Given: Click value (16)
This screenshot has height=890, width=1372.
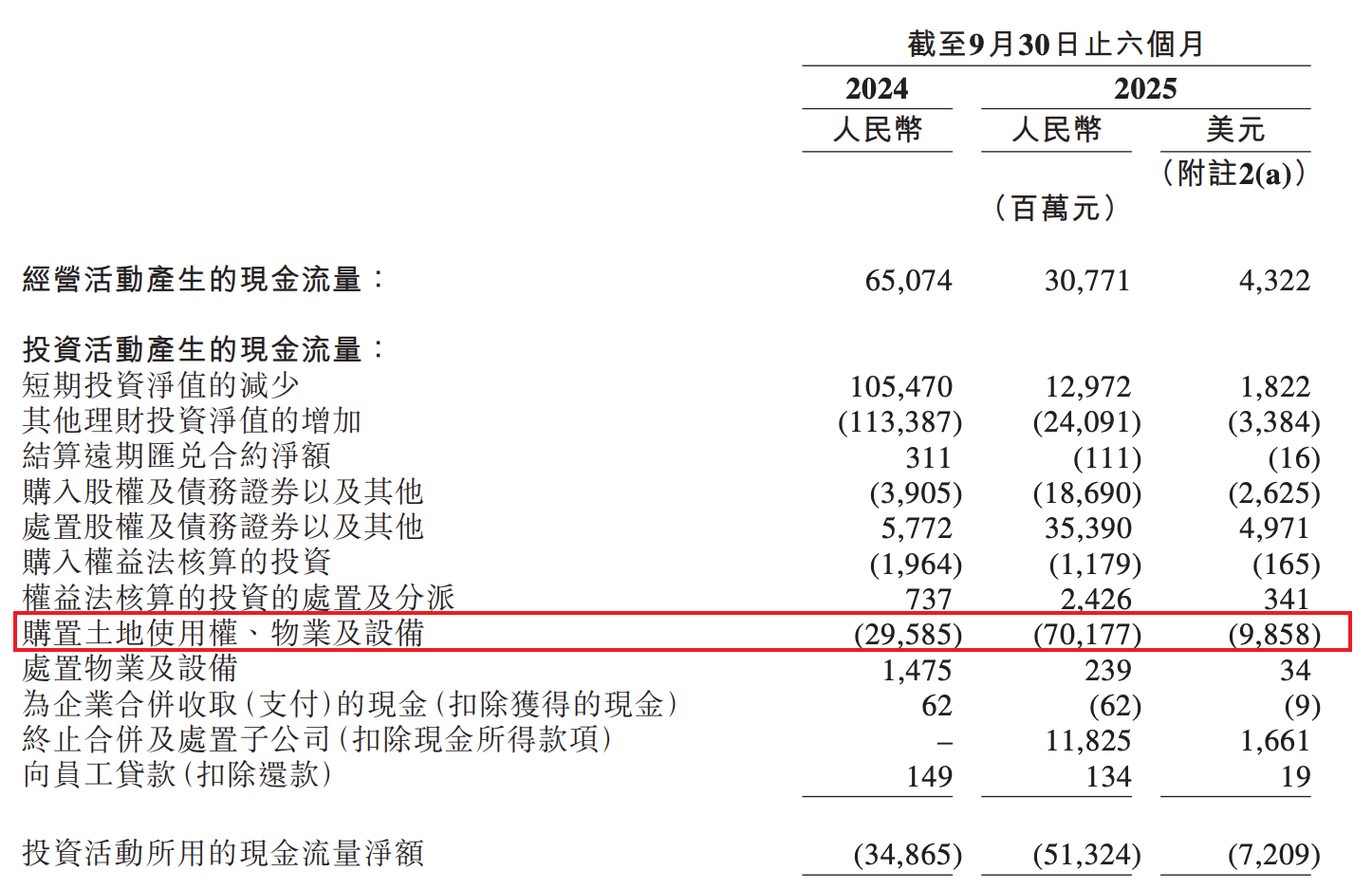Looking at the screenshot, I should point(1294,458).
